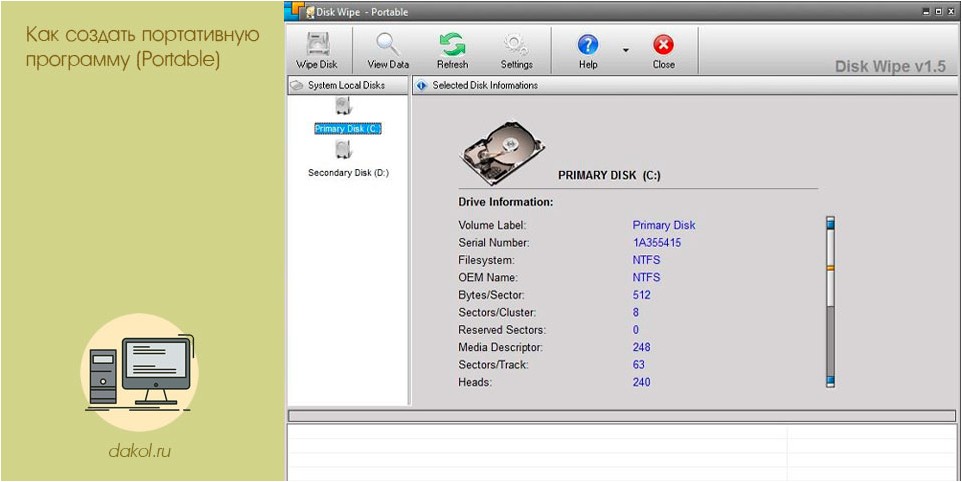The height and width of the screenshot is (482, 962).
Task: Click System Local Disks panel header
Action: coord(347,85)
